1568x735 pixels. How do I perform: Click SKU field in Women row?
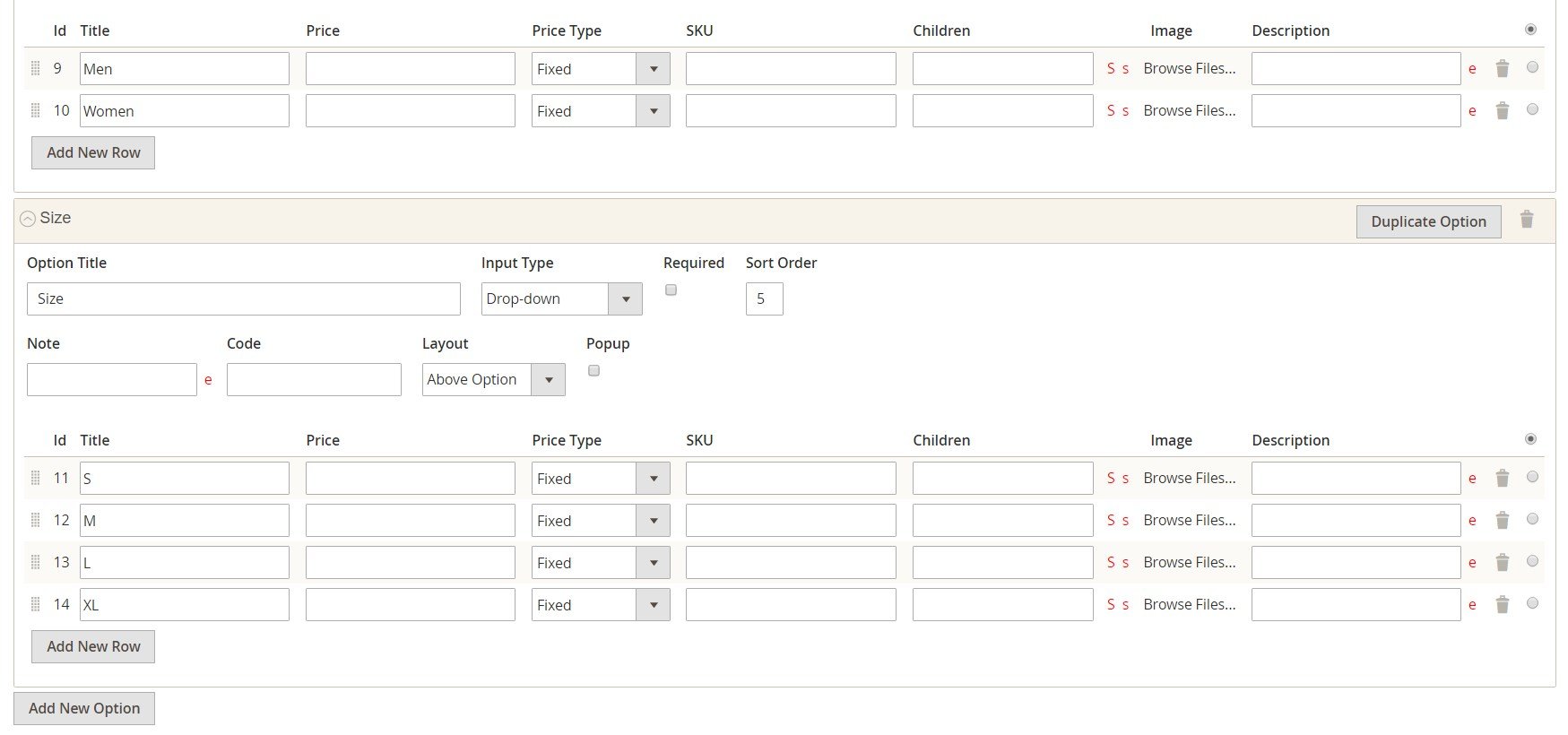point(791,111)
